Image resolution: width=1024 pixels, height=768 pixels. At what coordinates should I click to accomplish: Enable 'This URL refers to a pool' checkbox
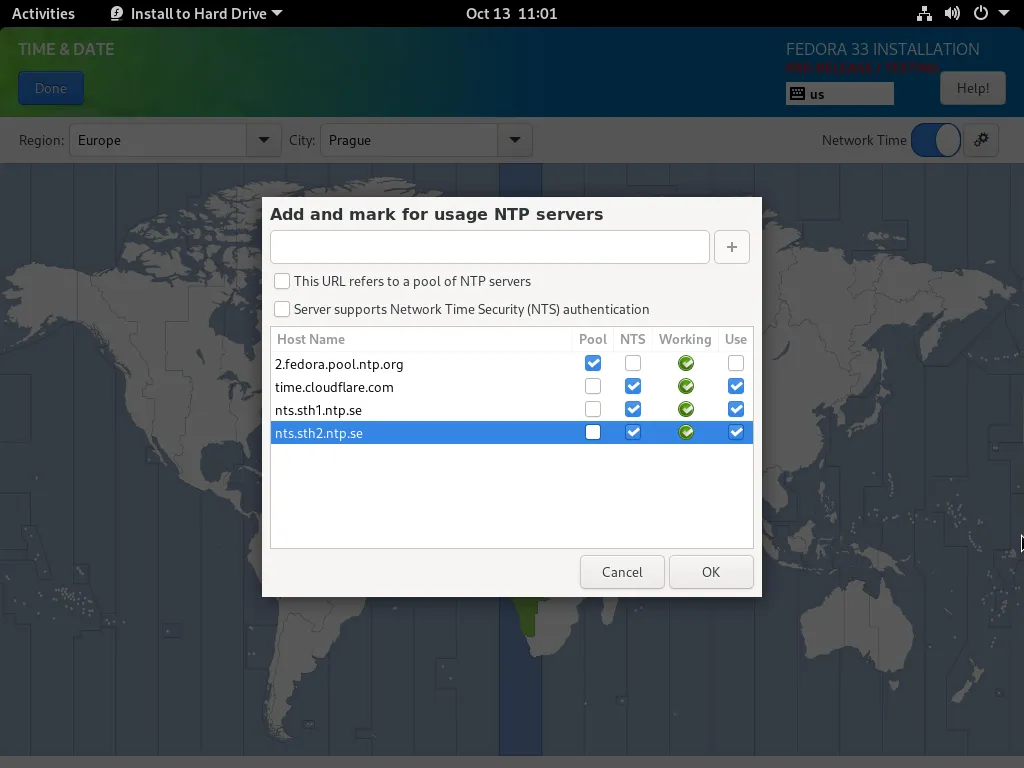[282, 282]
